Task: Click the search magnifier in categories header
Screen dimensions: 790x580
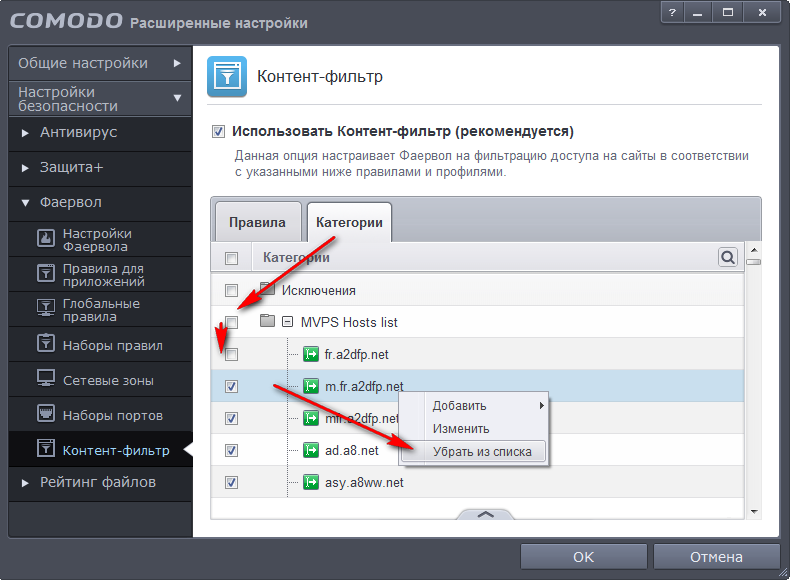Action: (728, 257)
